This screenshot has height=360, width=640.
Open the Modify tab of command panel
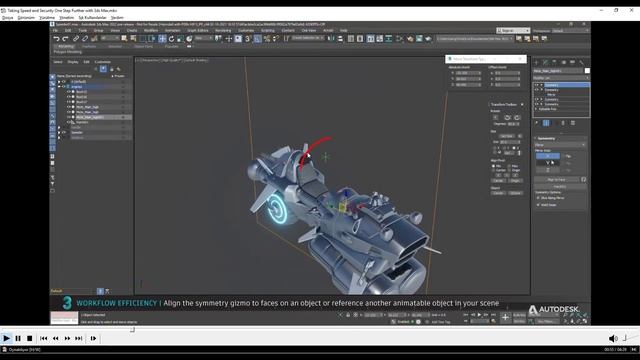pos(545,62)
